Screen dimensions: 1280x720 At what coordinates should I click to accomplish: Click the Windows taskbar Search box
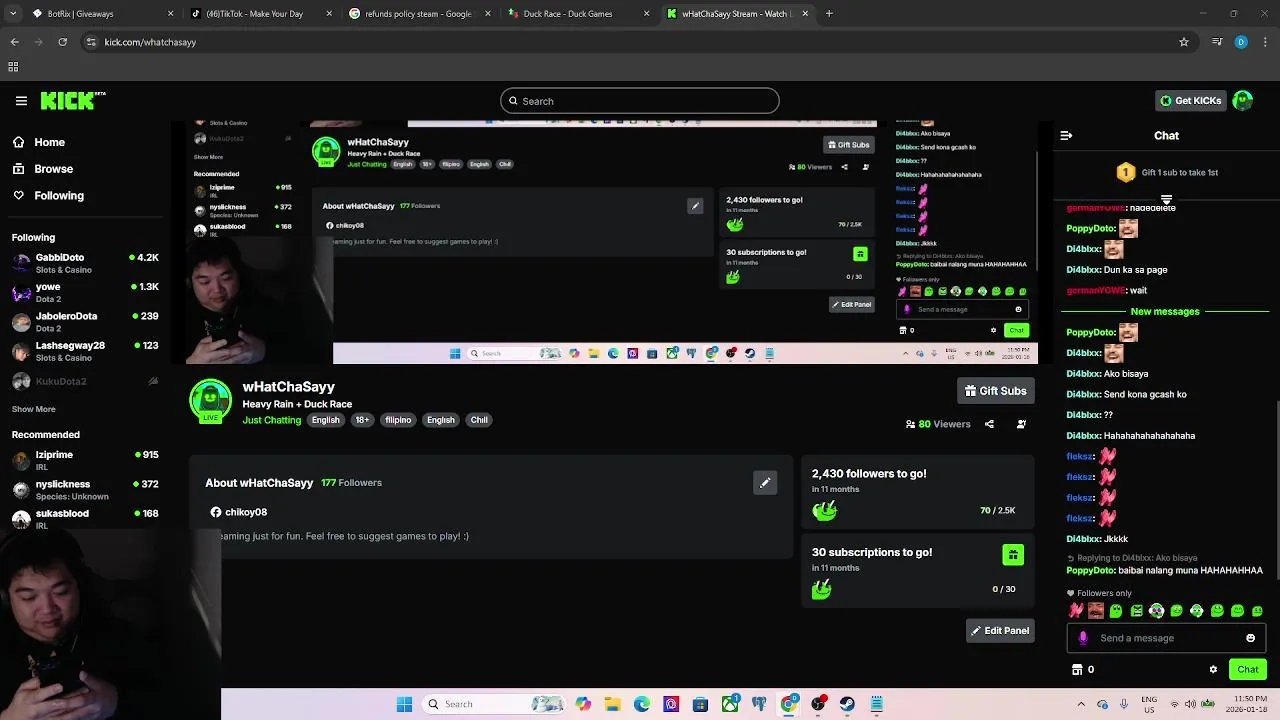[x=494, y=704]
